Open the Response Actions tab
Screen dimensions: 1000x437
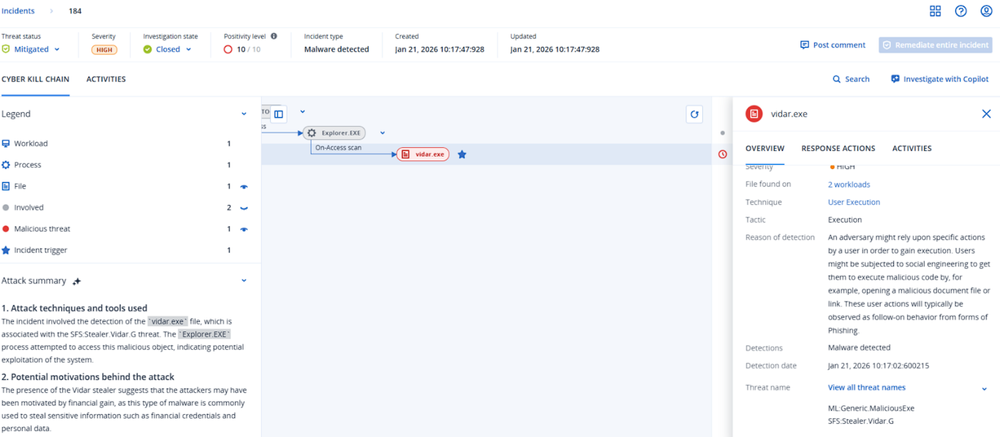click(838, 148)
